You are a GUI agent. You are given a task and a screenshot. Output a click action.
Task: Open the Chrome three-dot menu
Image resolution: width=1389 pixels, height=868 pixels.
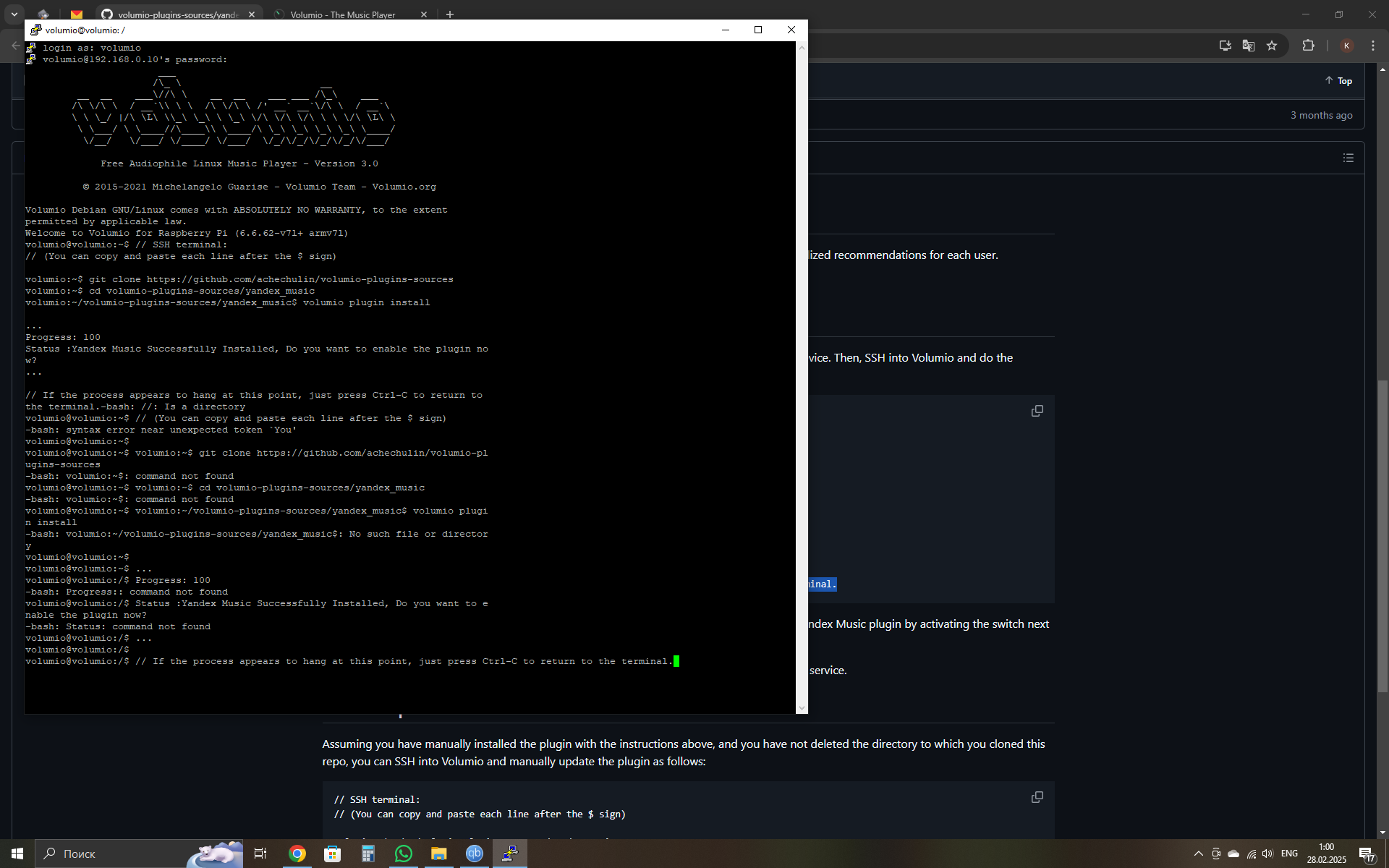[x=1373, y=46]
